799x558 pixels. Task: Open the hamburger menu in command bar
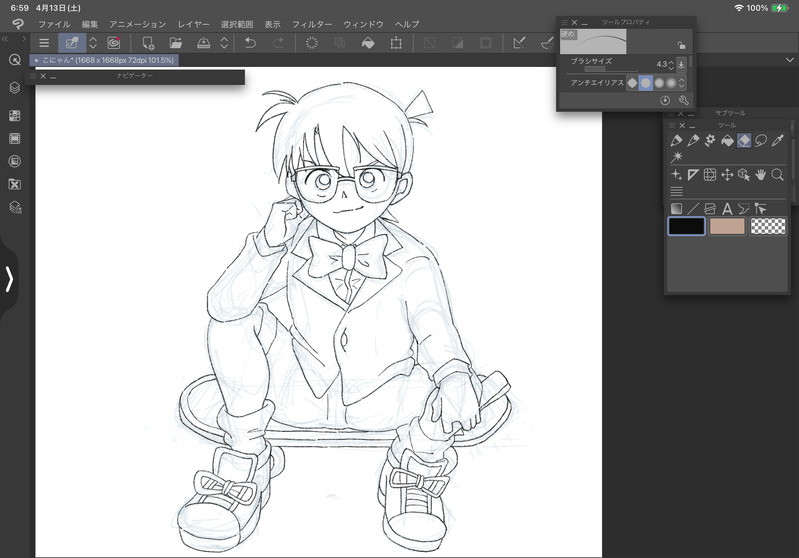pos(44,43)
